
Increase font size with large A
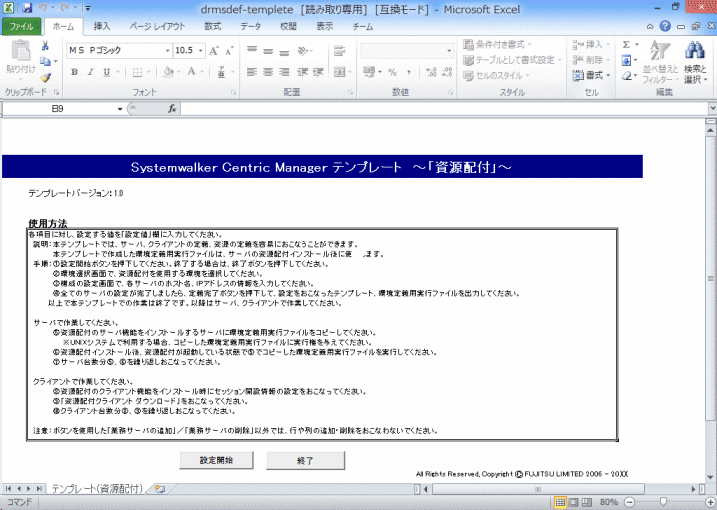[214, 51]
